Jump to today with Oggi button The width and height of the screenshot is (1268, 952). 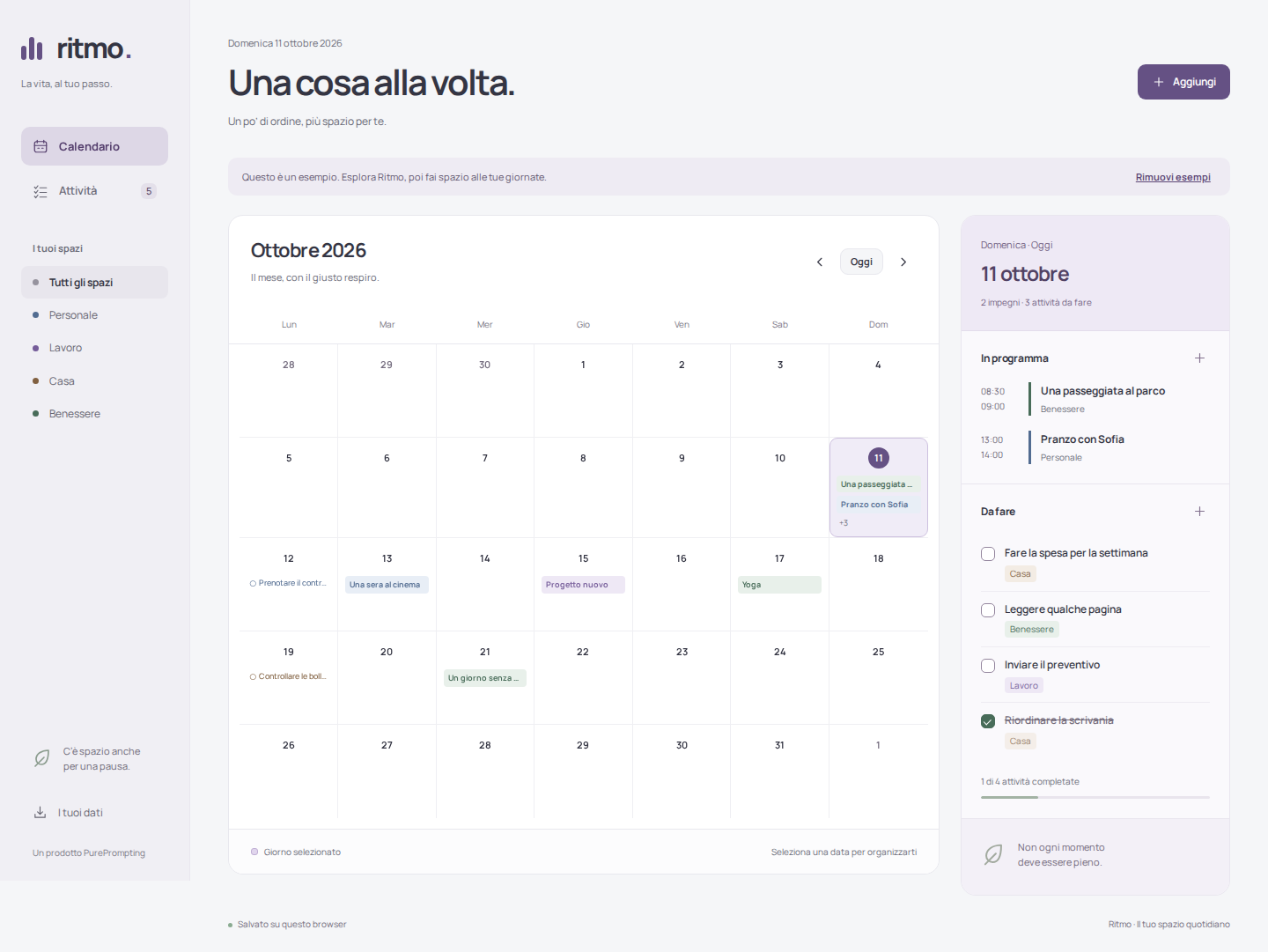pyautogui.click(x=861, y=262)
